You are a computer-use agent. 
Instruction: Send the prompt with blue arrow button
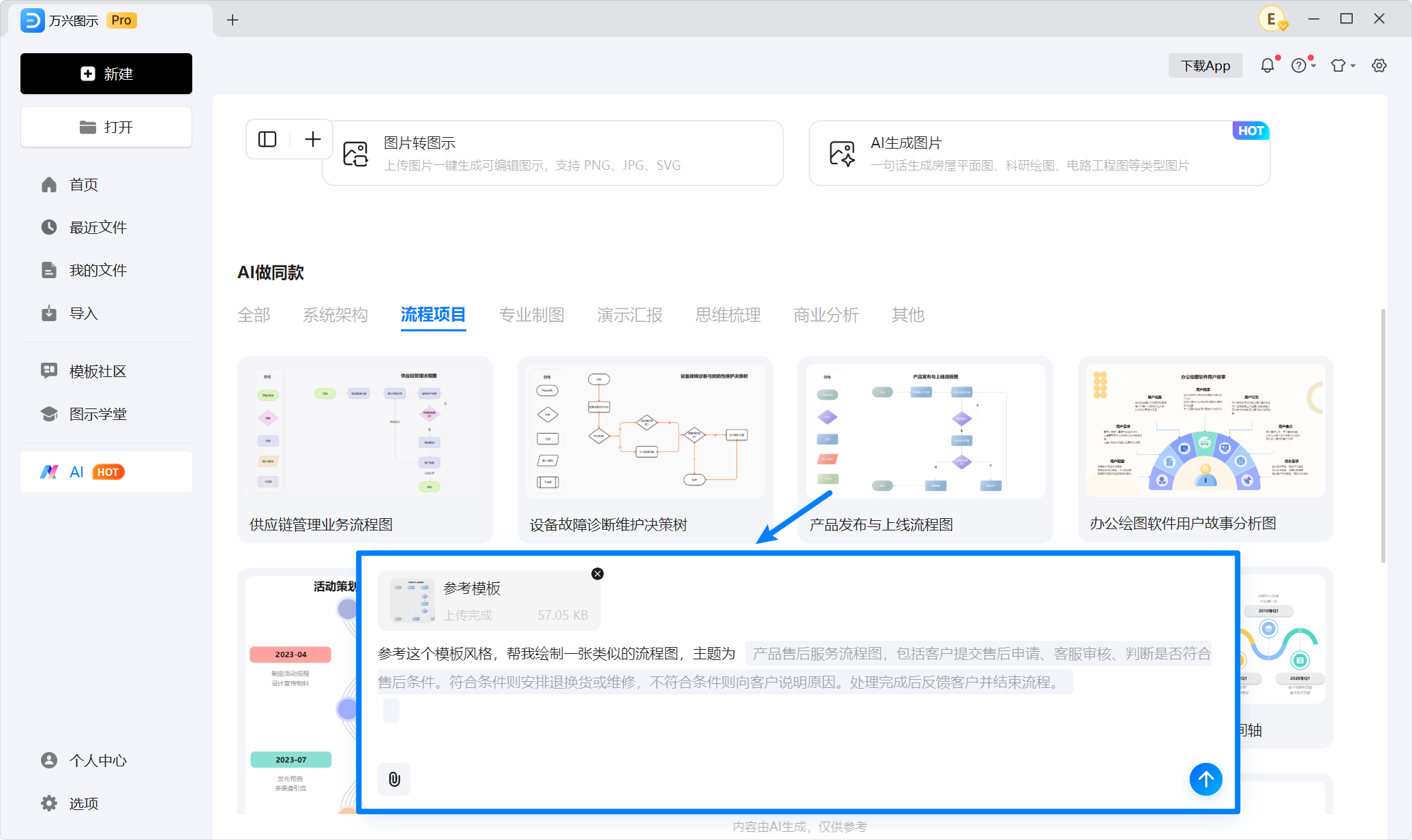click(1206, 779)
